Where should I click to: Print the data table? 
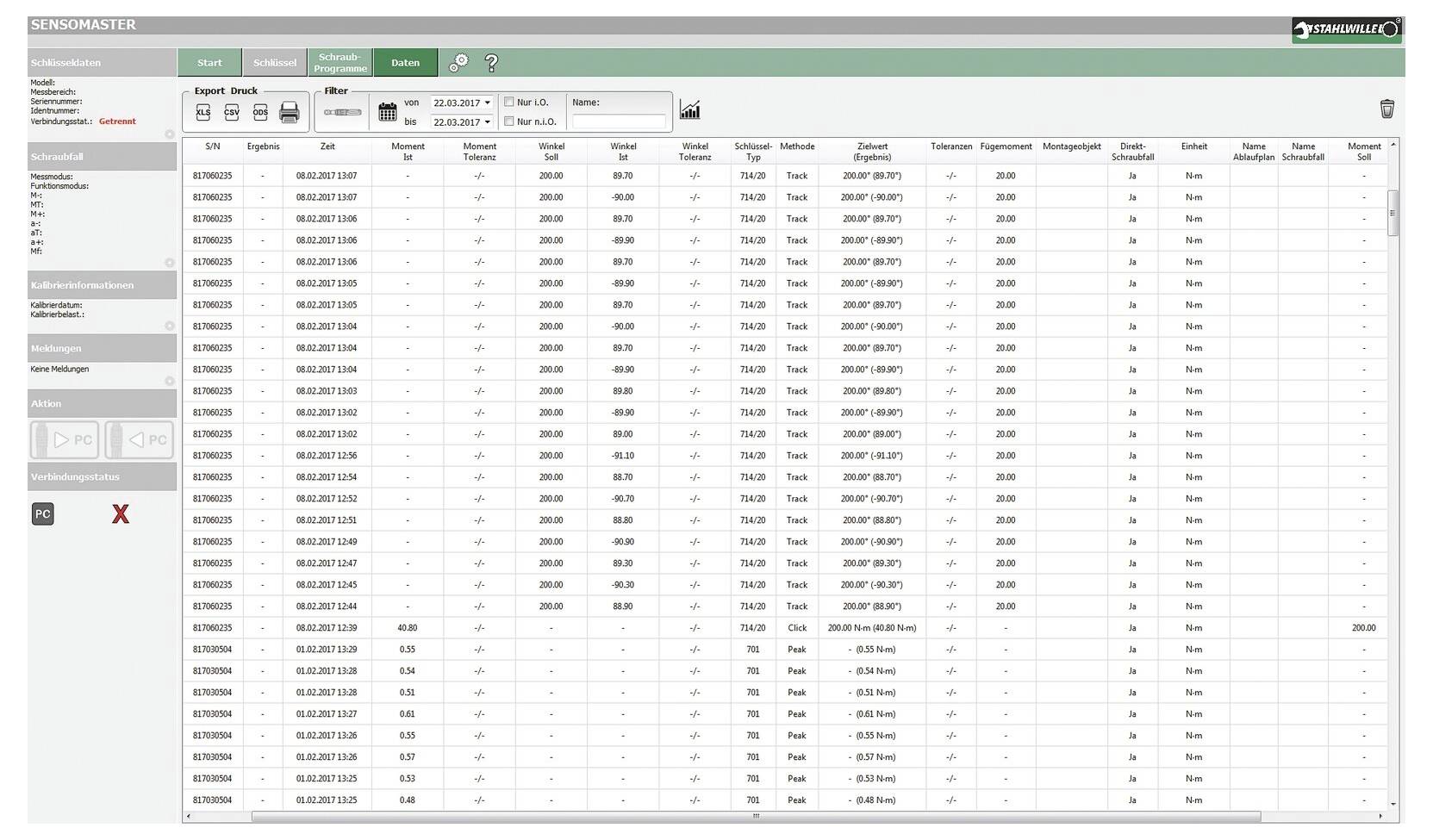[290, 112]
